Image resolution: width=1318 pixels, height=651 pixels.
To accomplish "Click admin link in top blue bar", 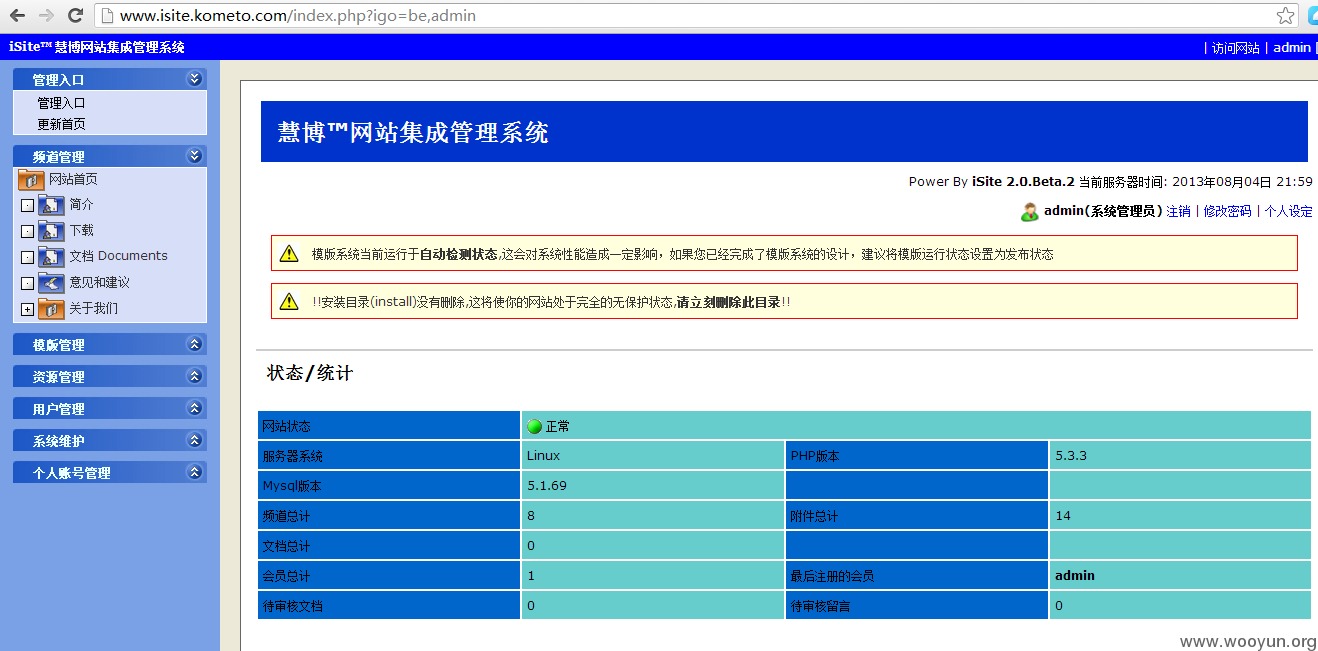I will pyautogui.click(x=1291, y=48).
